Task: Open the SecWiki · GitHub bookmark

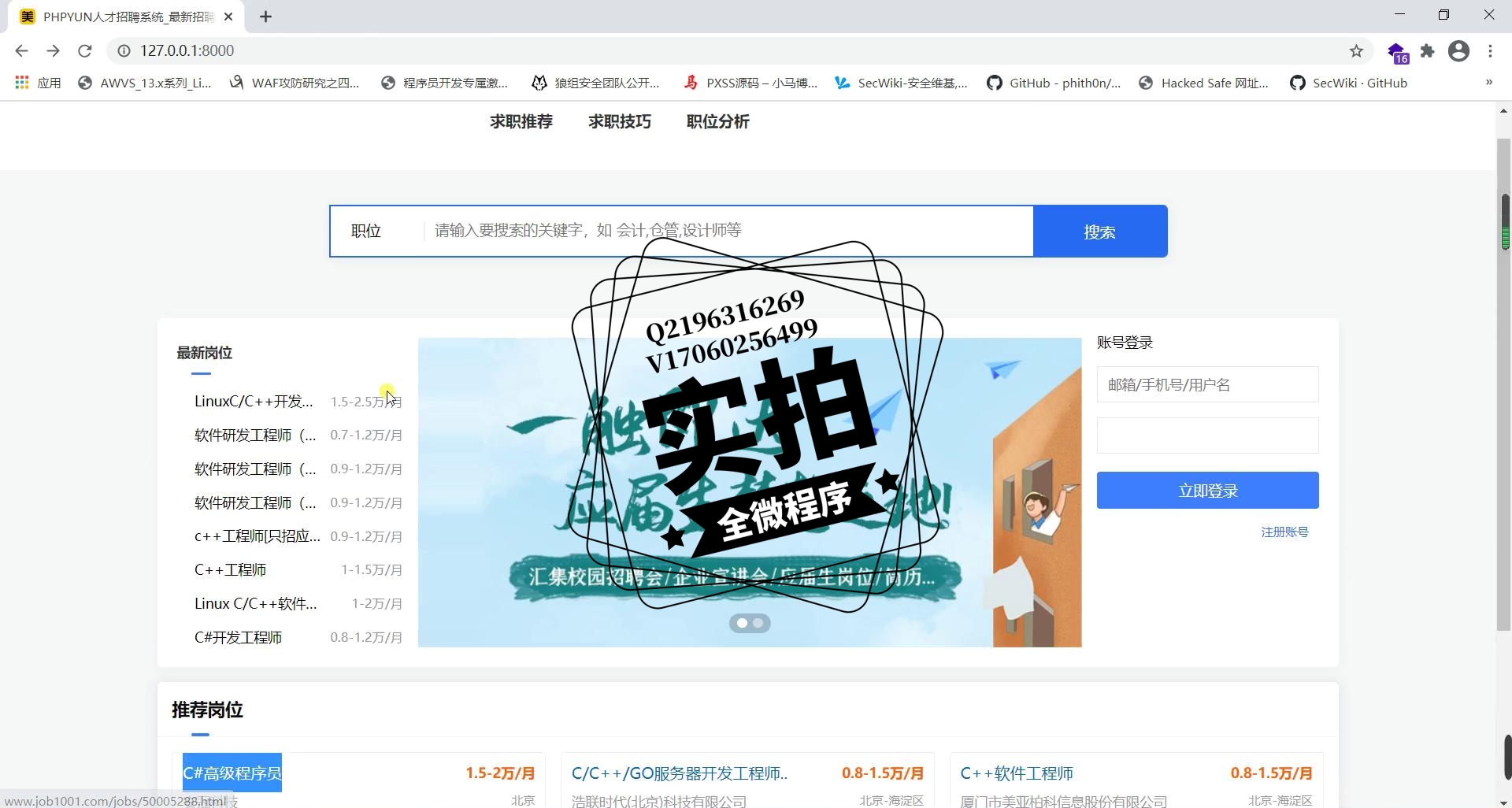Action: tap(1348, 83)
